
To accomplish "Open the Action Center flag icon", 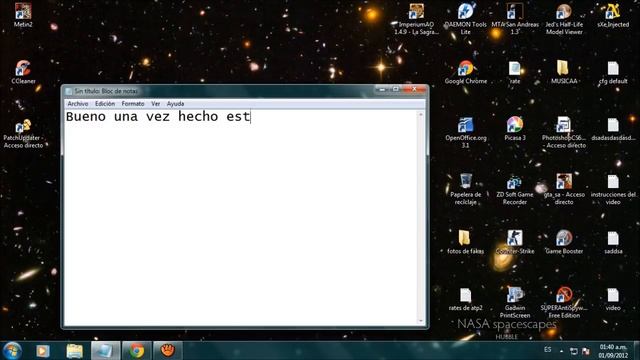I will point(586,351).
